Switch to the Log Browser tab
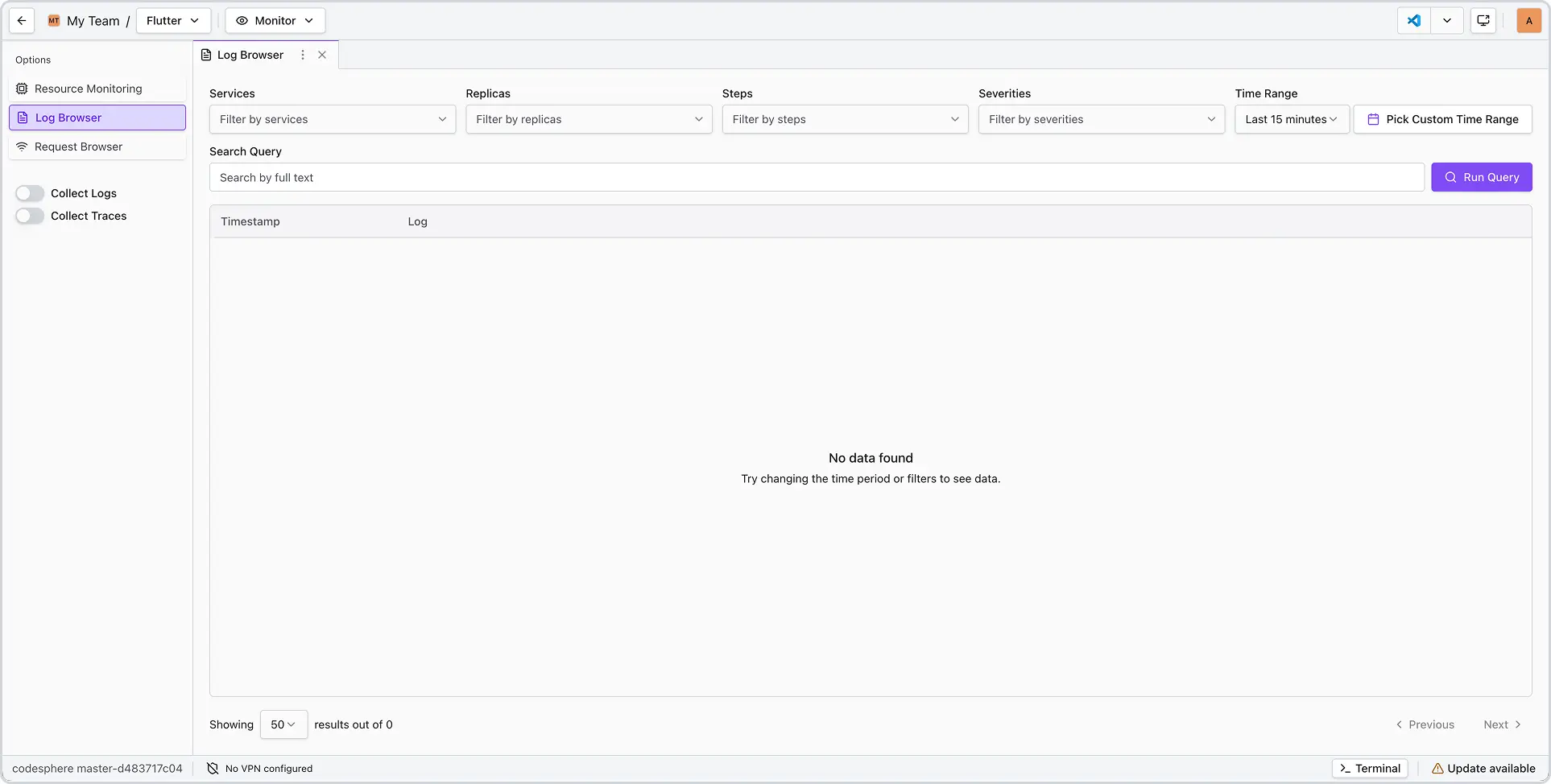 (x=250, y=55)
